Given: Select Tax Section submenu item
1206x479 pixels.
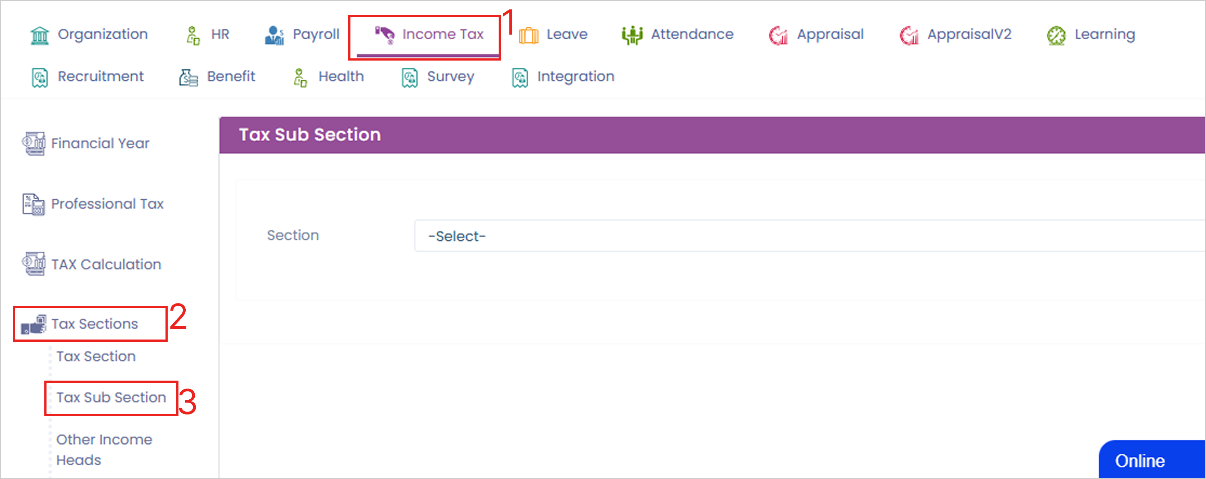Looking at the screenshot, I should [96, 357].
